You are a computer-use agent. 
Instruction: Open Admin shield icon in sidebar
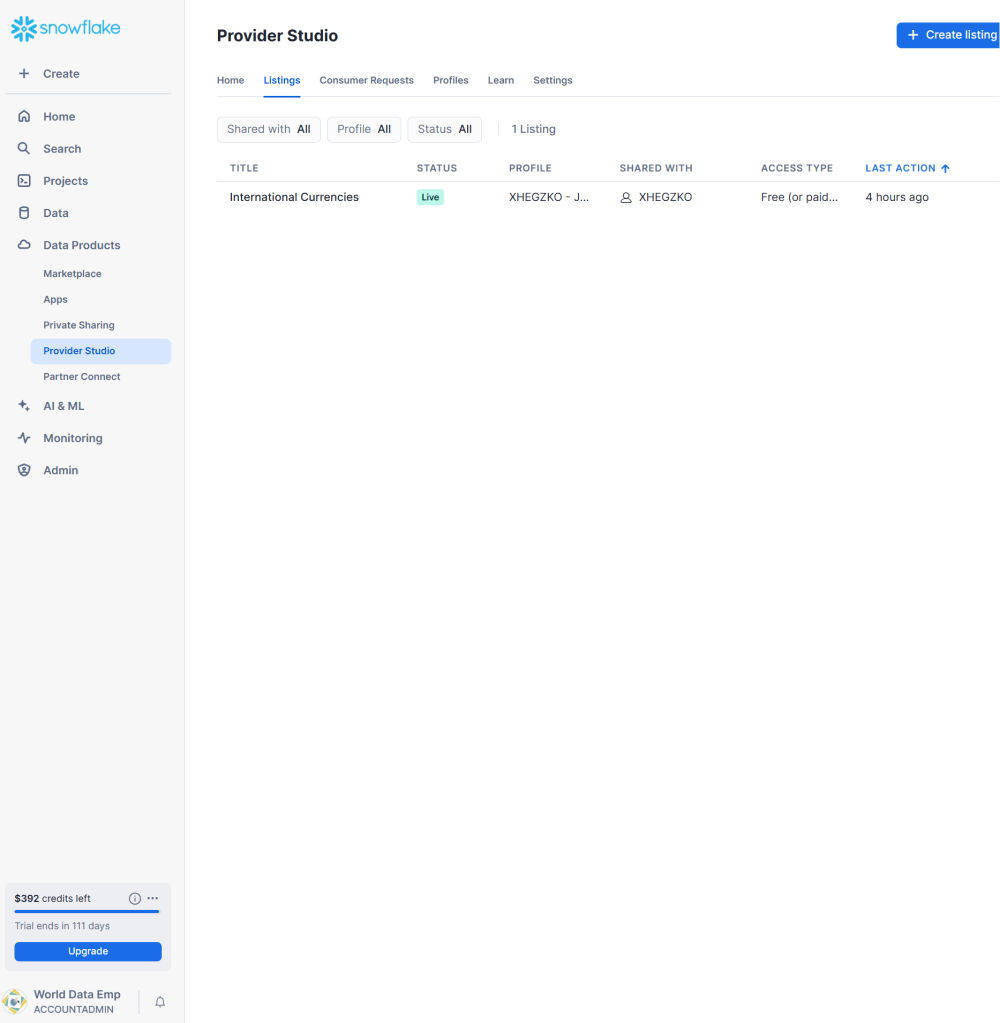coord(24,470)
